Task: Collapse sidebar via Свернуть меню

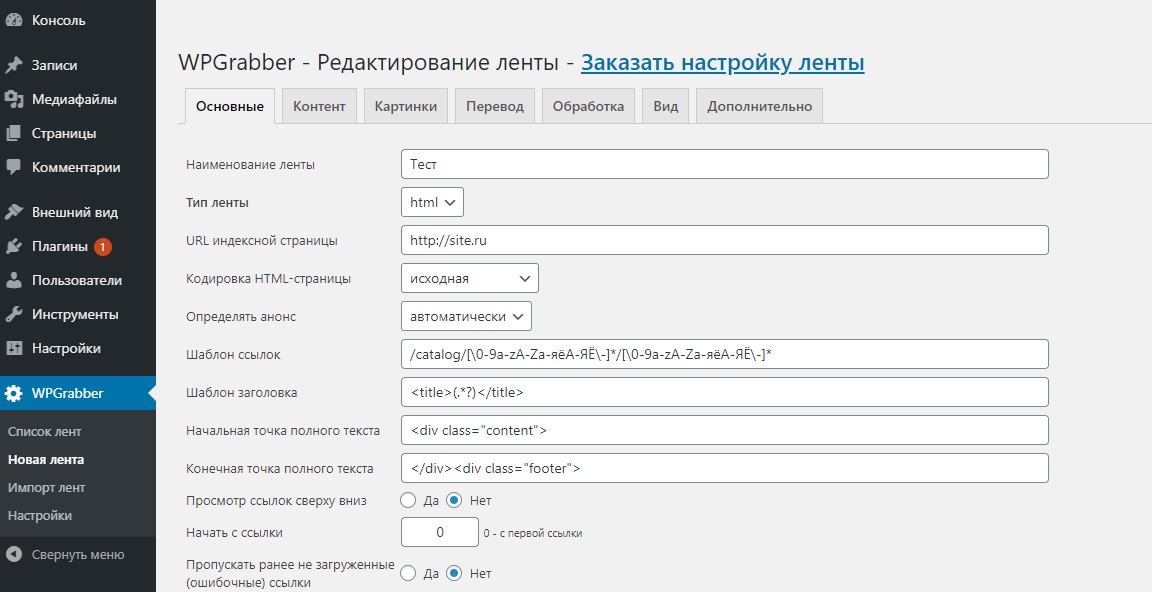Action: [78, 555]
